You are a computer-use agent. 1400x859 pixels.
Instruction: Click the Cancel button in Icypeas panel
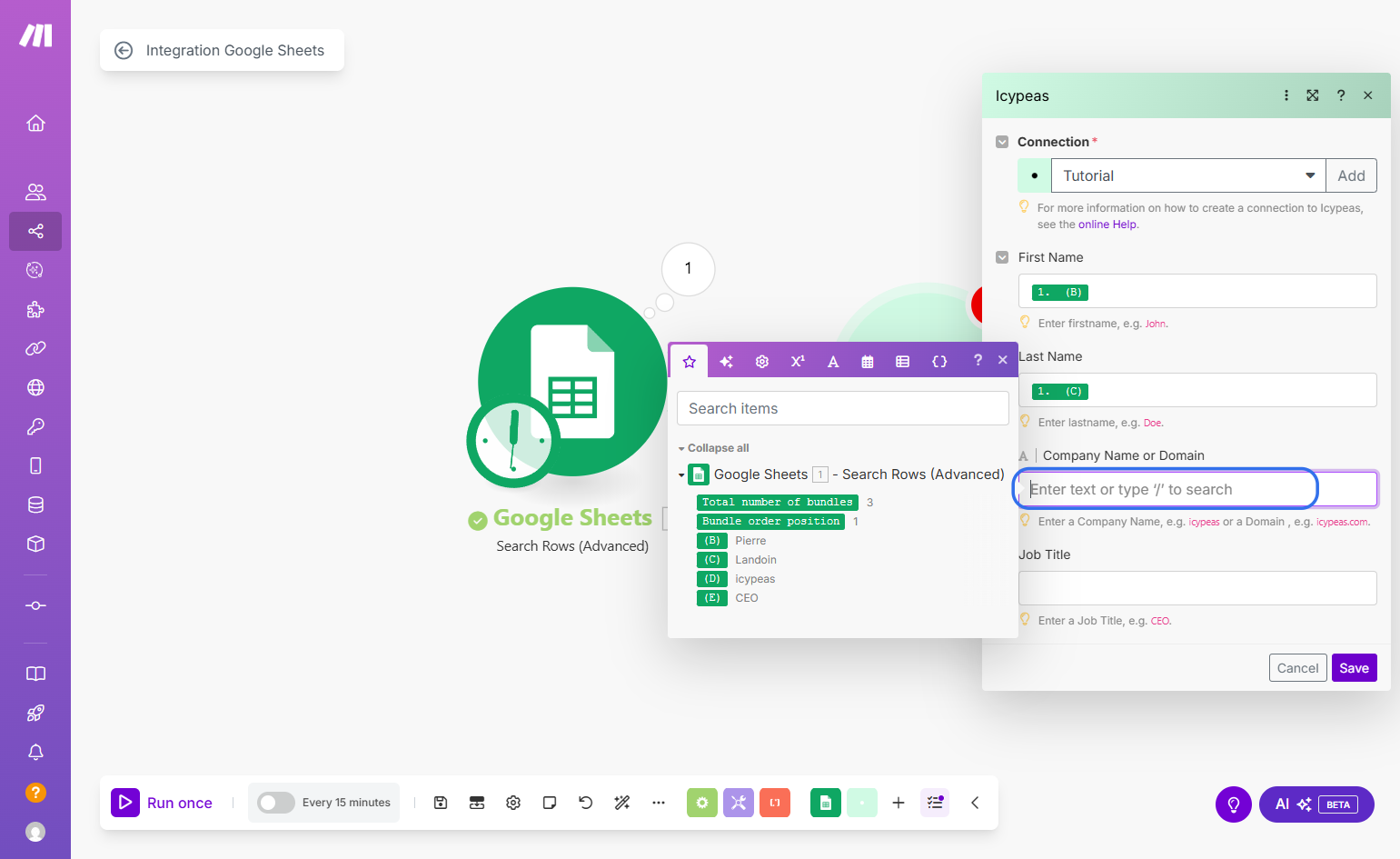tap(1297, 668)
